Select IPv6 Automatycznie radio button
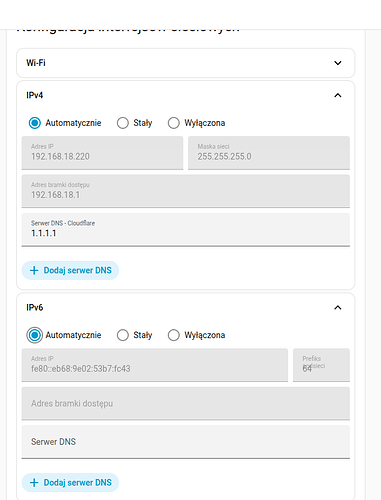Screen dimensions: 381x500 35,335
